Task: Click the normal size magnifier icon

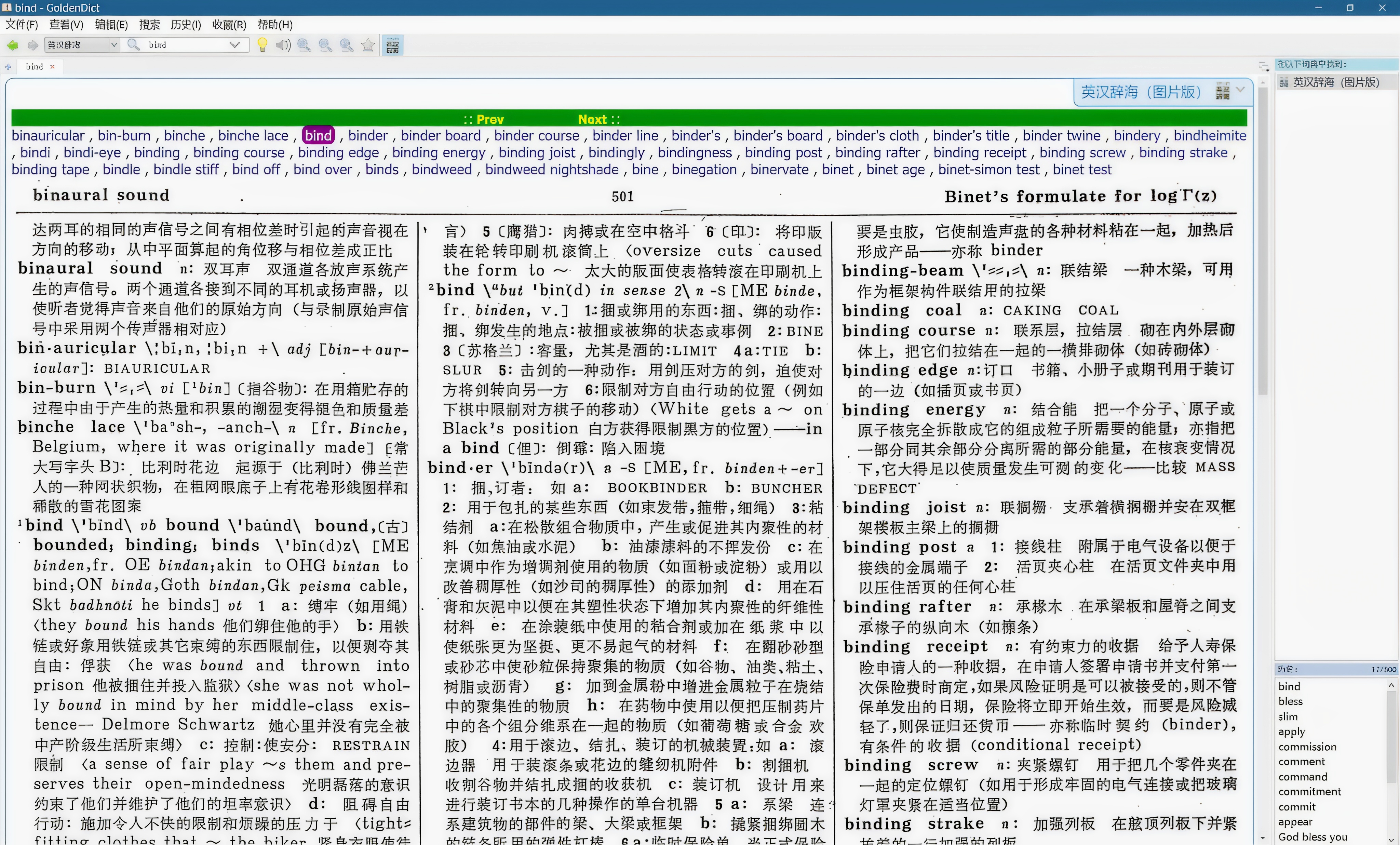Action: click(347, 45)
